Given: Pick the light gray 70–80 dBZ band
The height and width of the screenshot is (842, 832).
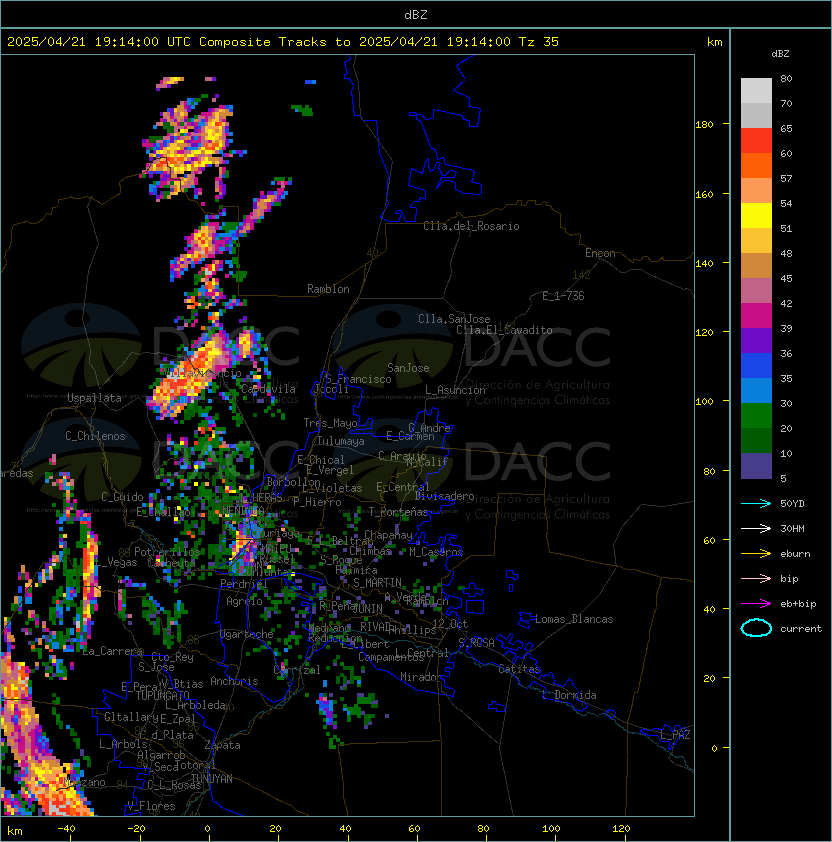Looking at the screenshot, I should pos(756,91).
